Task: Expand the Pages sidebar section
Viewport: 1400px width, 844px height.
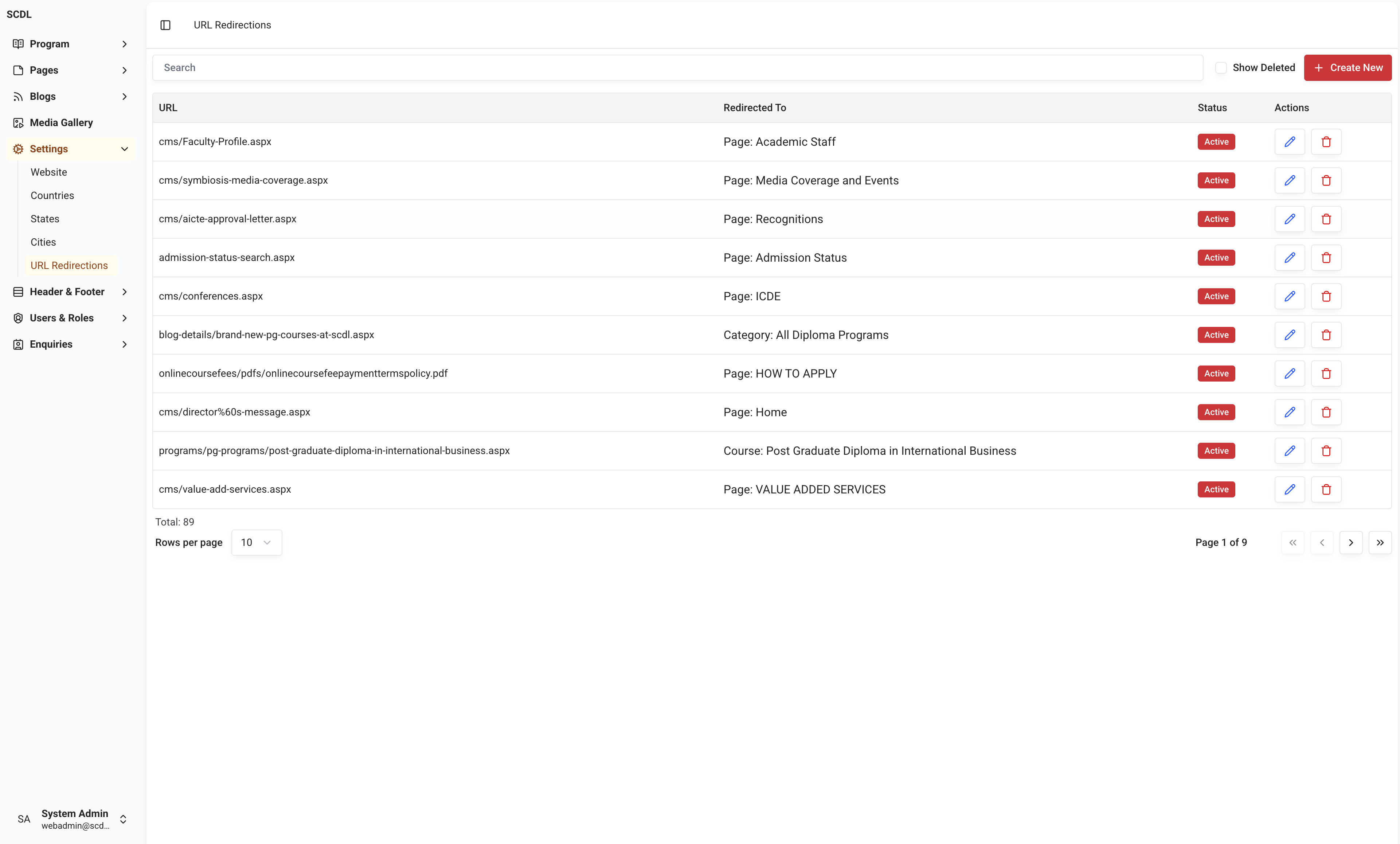Action: tap(44, 70)
